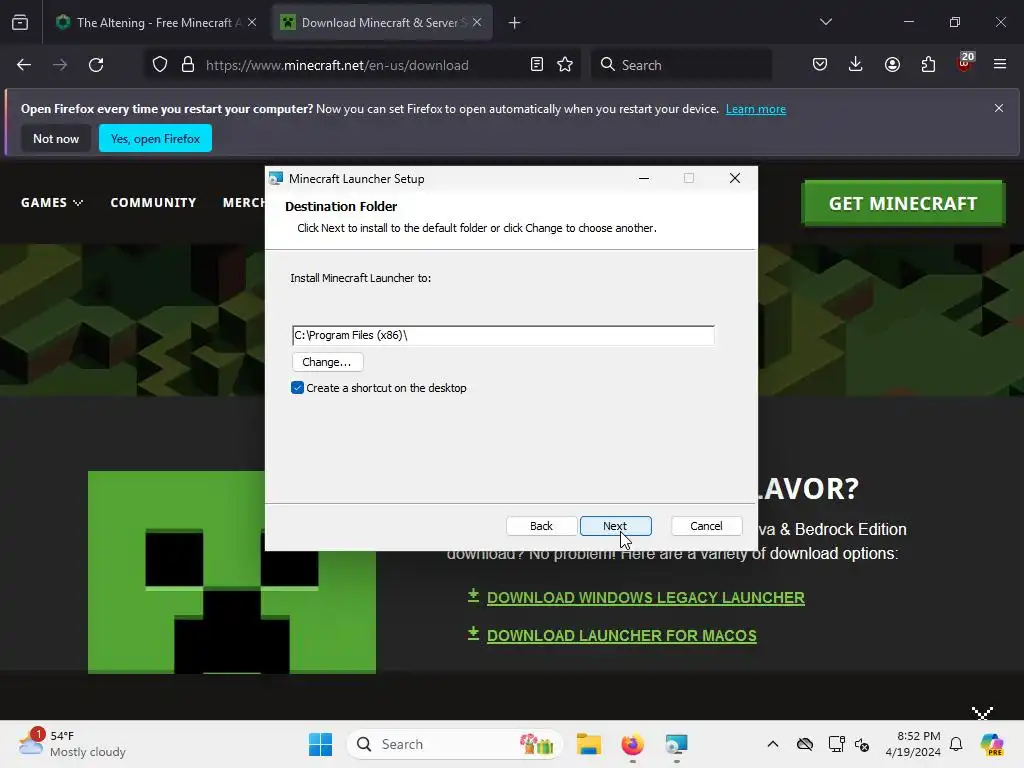Dismiss the Firefox notification bar

999,108
